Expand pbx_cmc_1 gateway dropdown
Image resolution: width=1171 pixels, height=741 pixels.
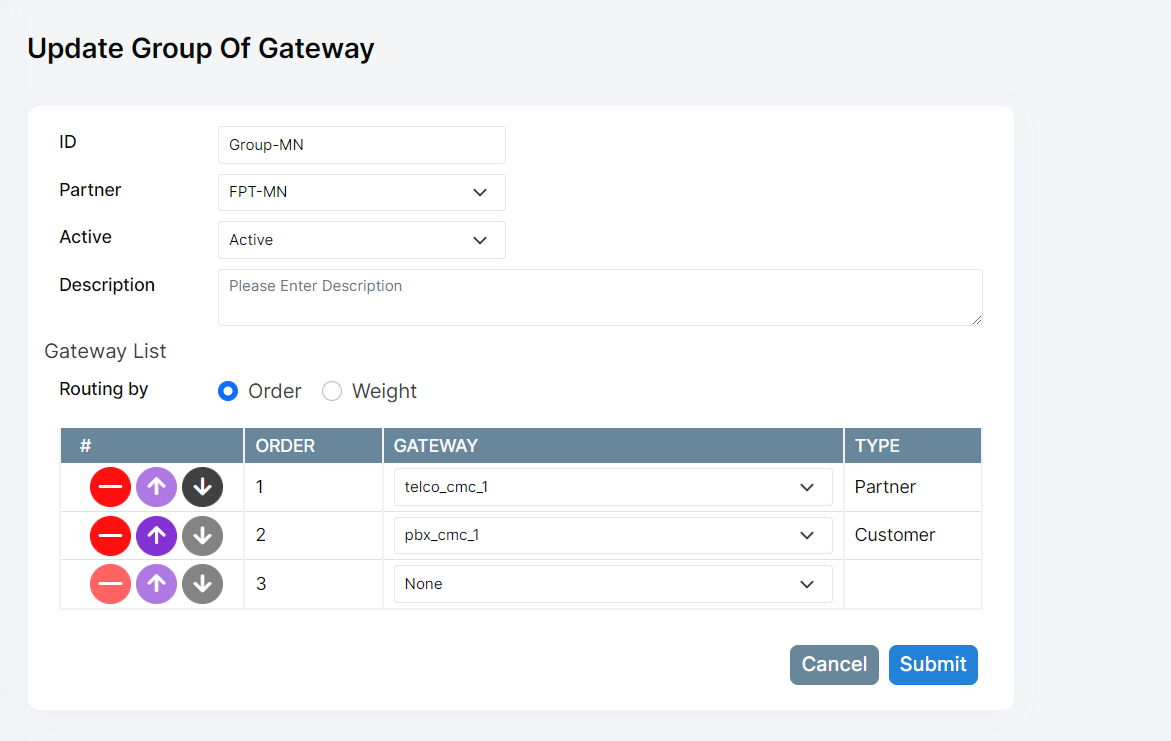coord(613,536)
